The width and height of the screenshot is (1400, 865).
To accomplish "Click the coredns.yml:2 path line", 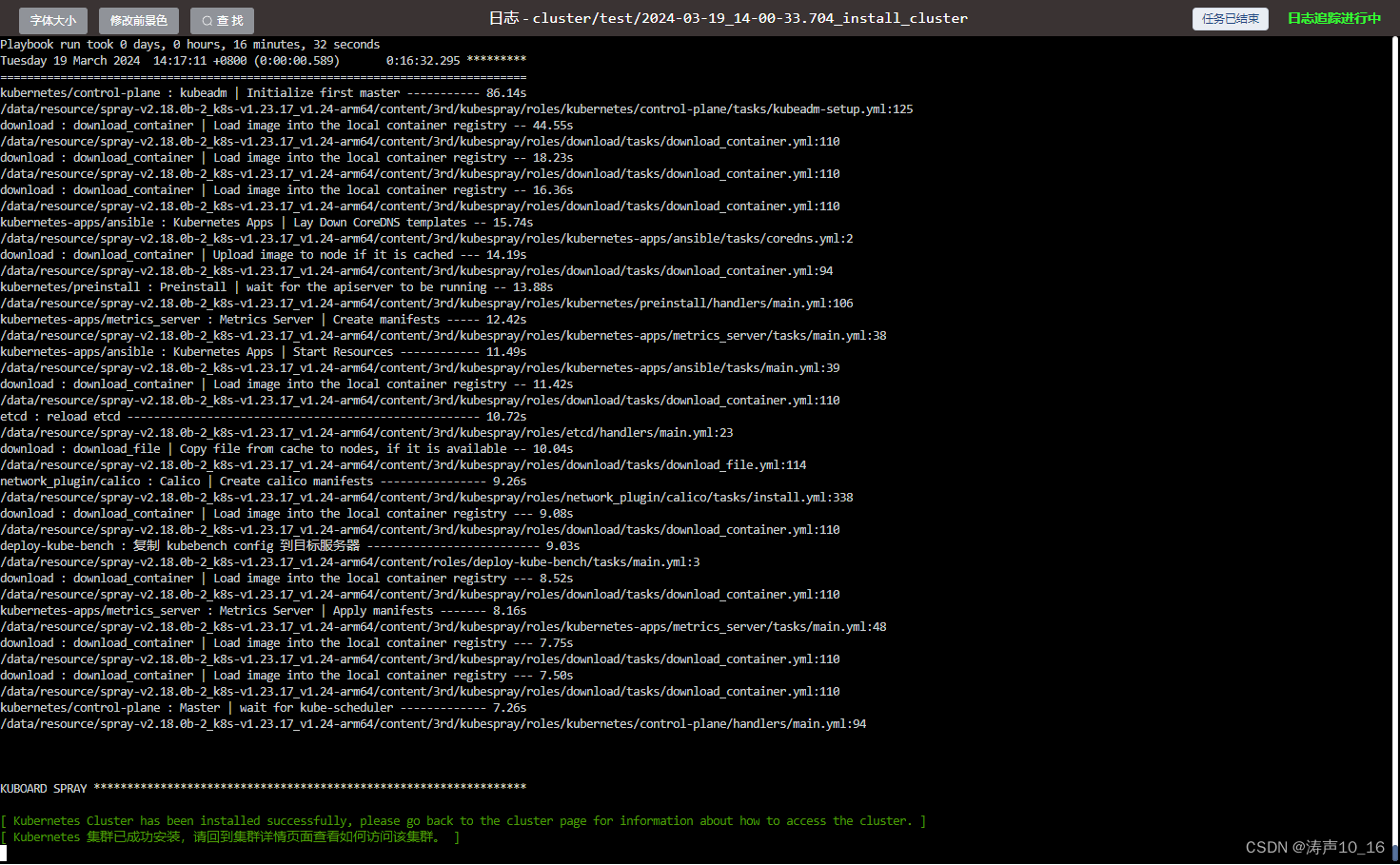I will pos(426,239).
